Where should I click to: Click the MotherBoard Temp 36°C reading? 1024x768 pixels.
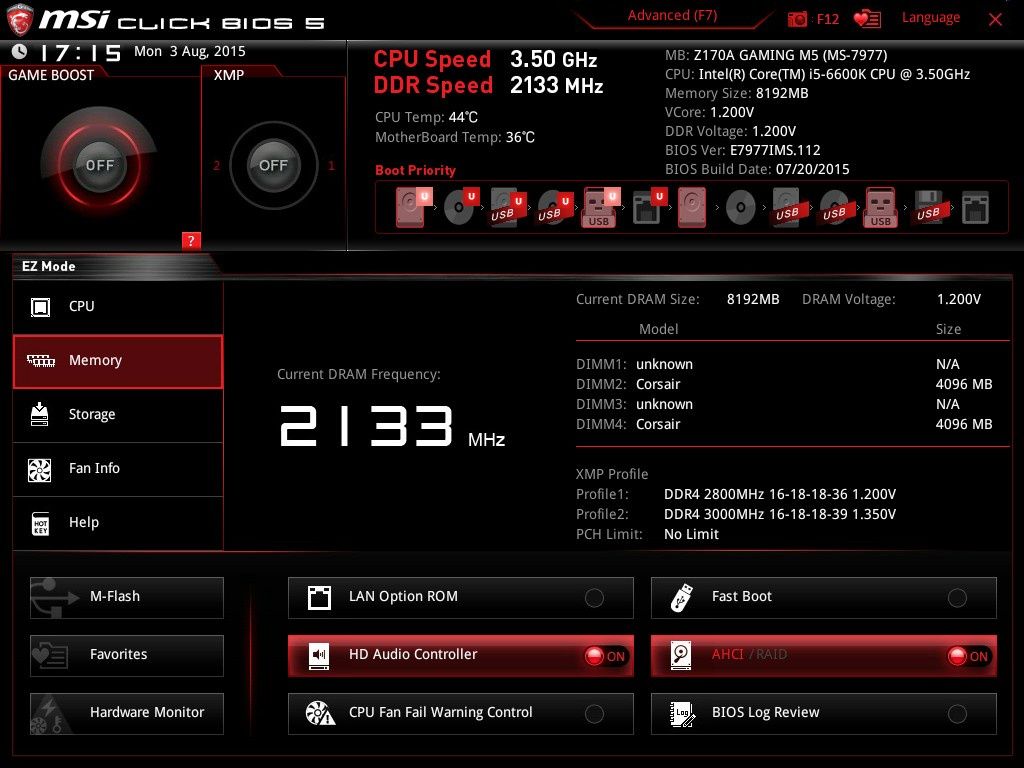455,137
